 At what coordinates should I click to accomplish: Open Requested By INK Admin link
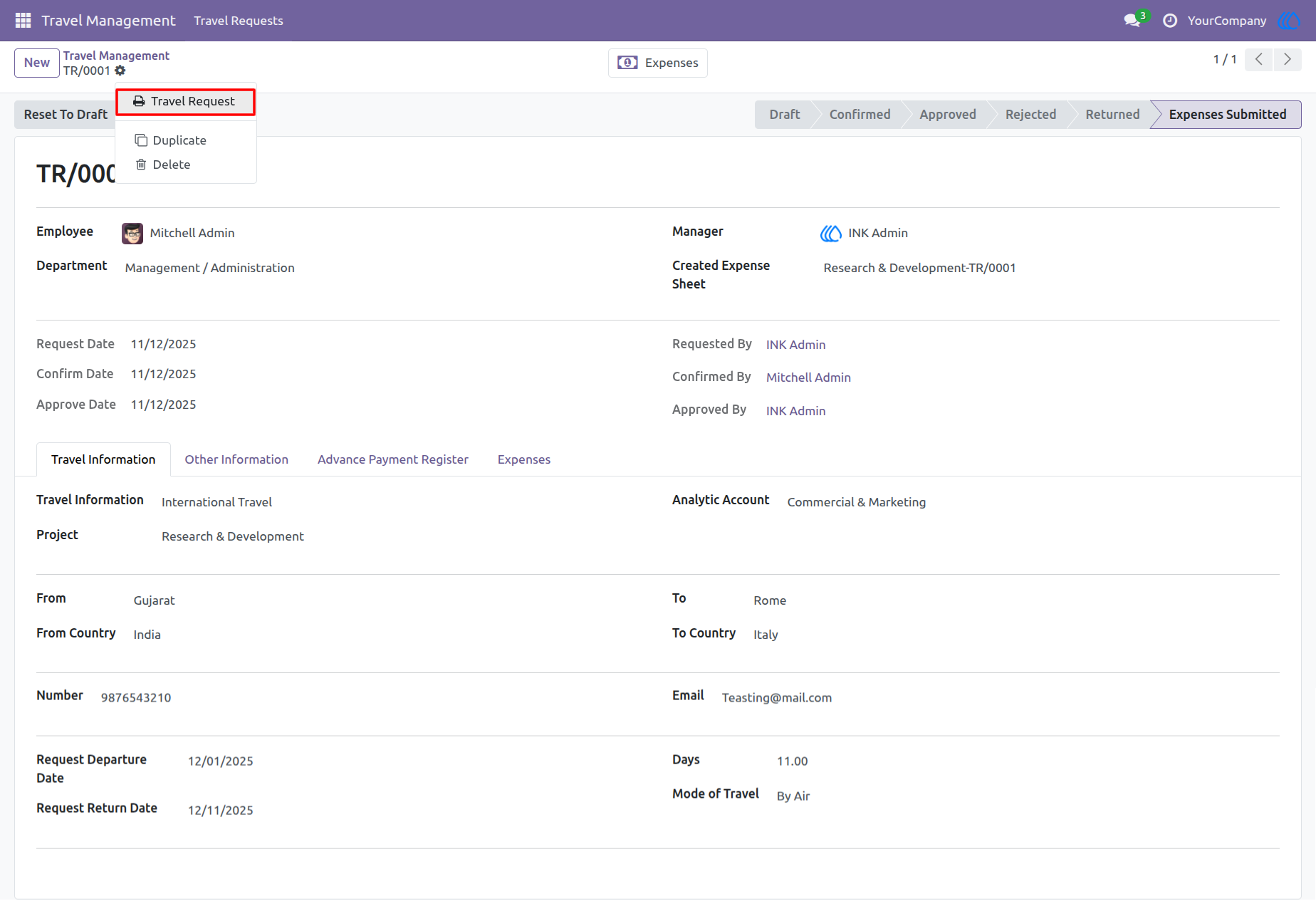(795, 345)
